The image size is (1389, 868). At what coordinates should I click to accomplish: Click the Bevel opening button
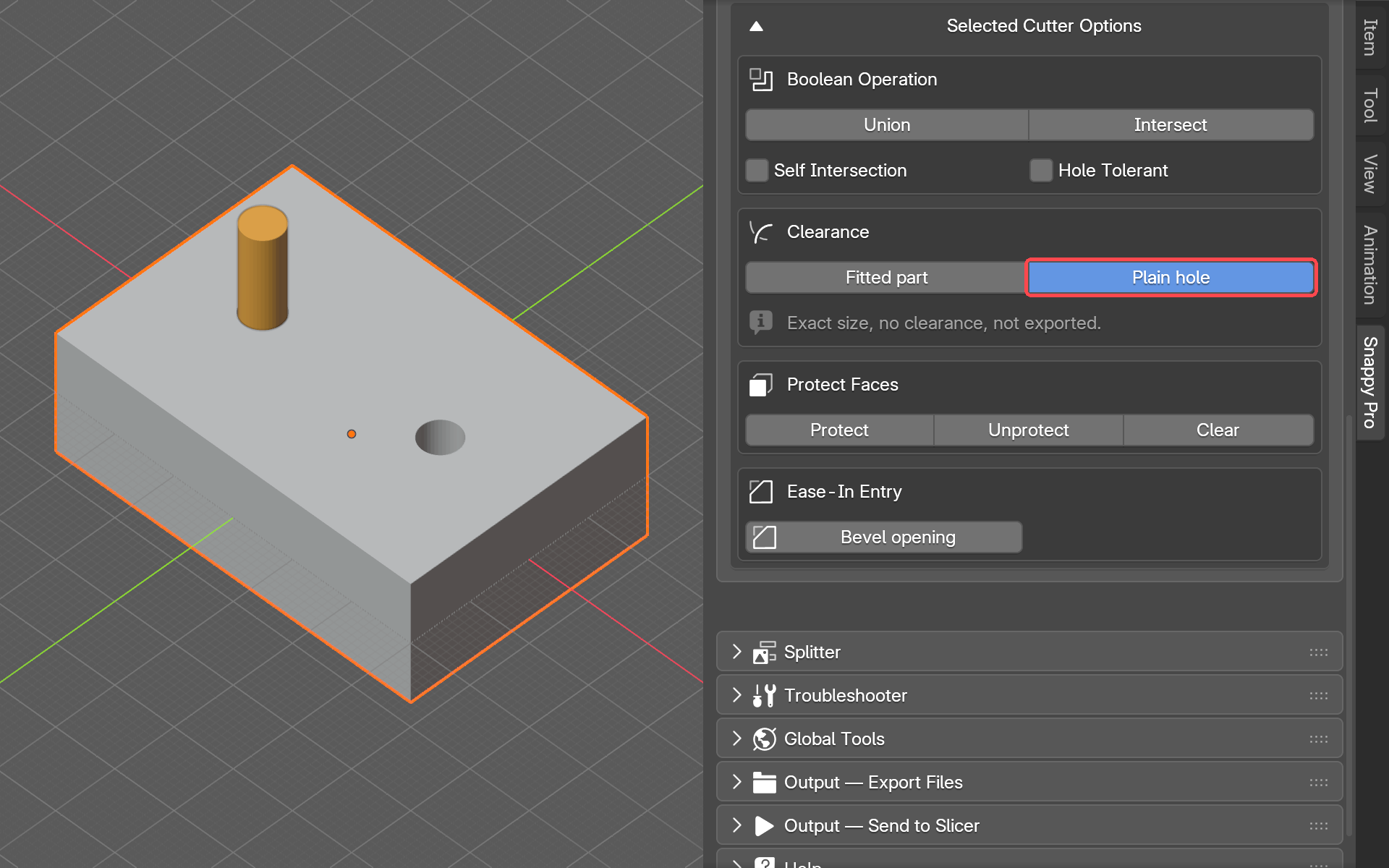[x=884, y=537]
